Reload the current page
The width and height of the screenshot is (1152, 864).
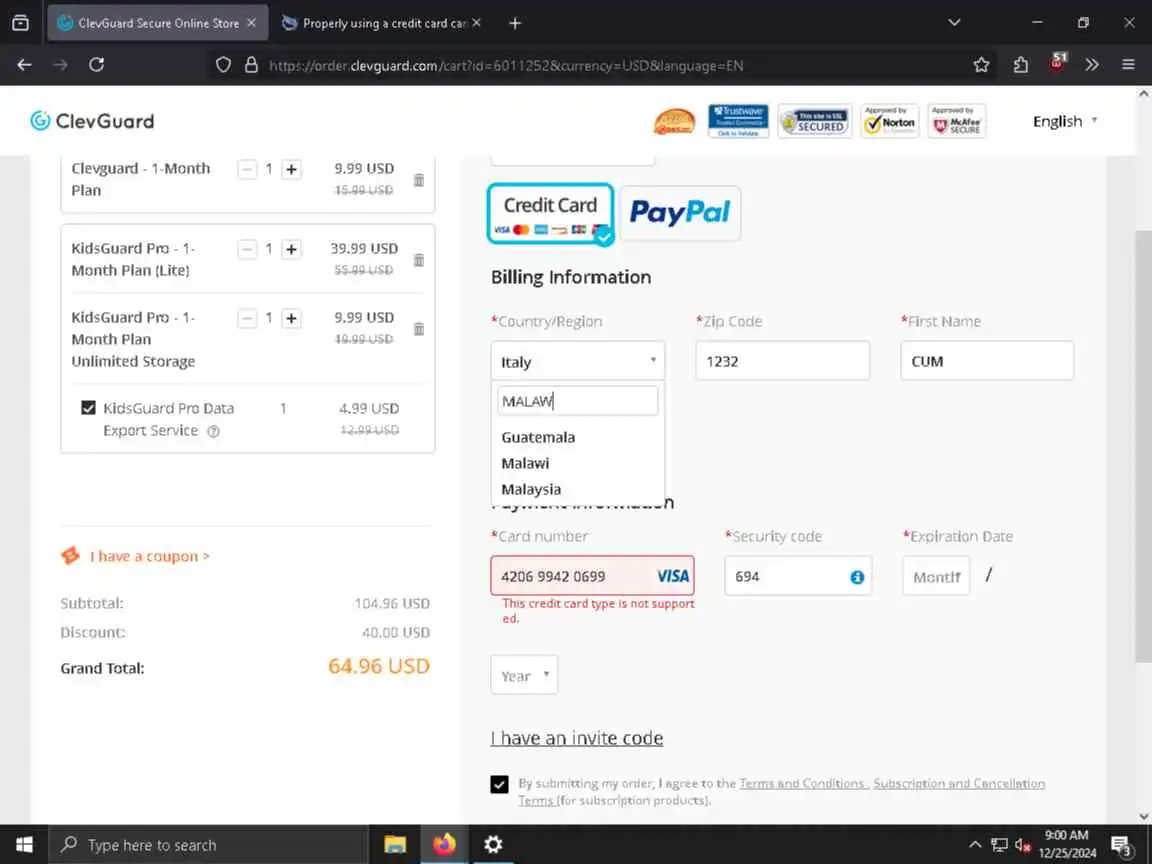tap(96, 65)
